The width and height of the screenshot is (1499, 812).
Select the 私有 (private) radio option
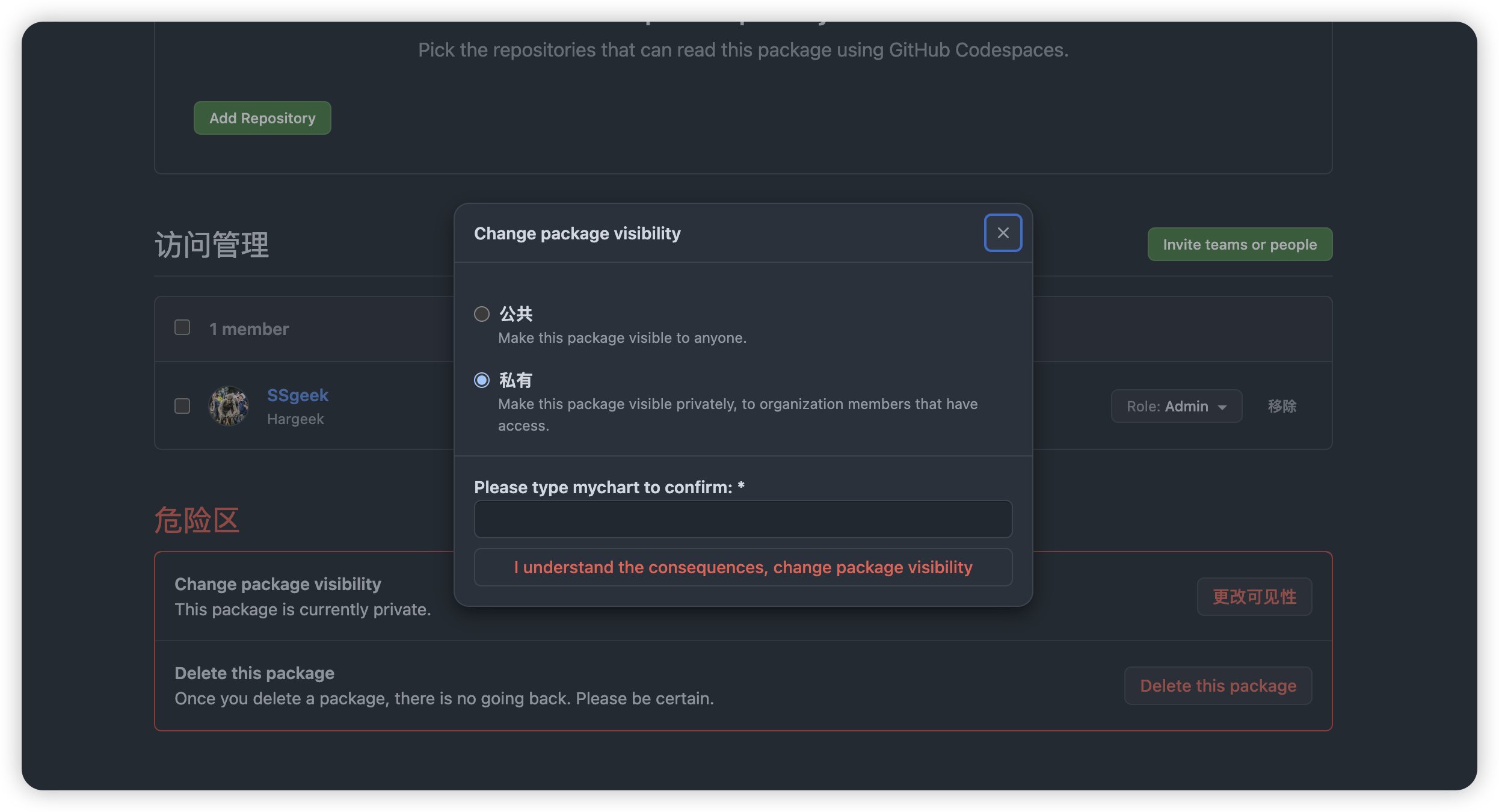point(482,380)
